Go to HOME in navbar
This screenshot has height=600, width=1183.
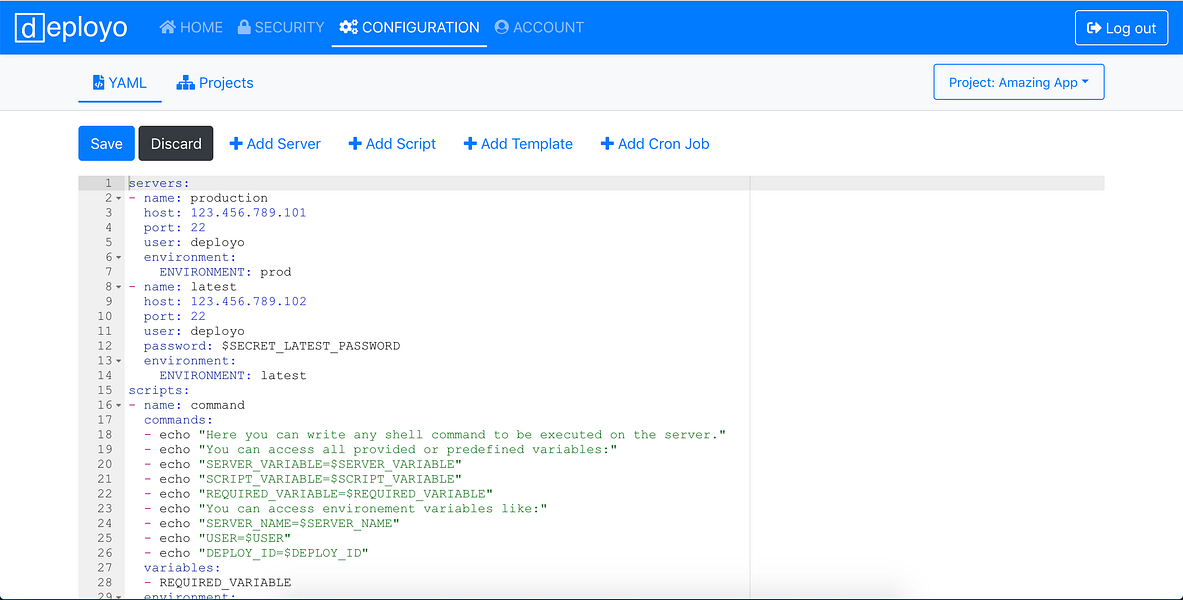tap(191, 27)
